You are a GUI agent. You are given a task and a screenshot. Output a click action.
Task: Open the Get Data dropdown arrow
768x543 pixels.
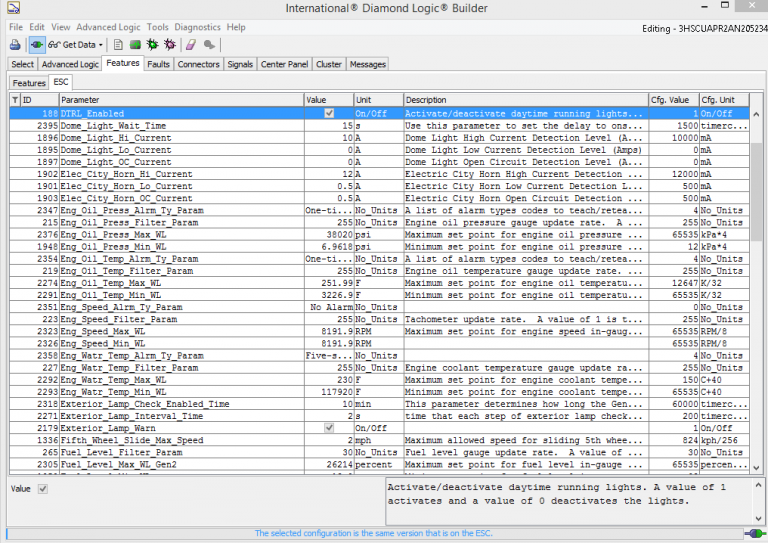click(101, 45)
